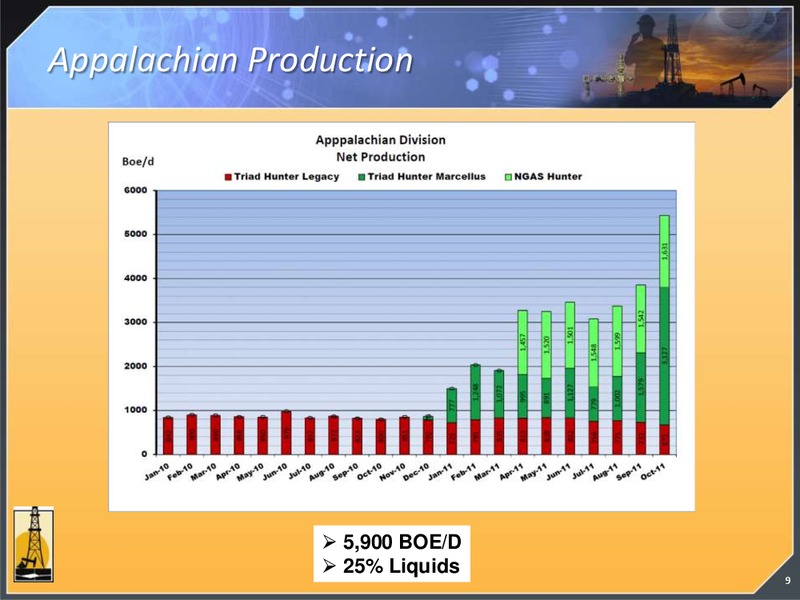This screenshot has width=800, height=600.
Task: Click the 'Aug-11' x-axis label
Action: (606, 471)
